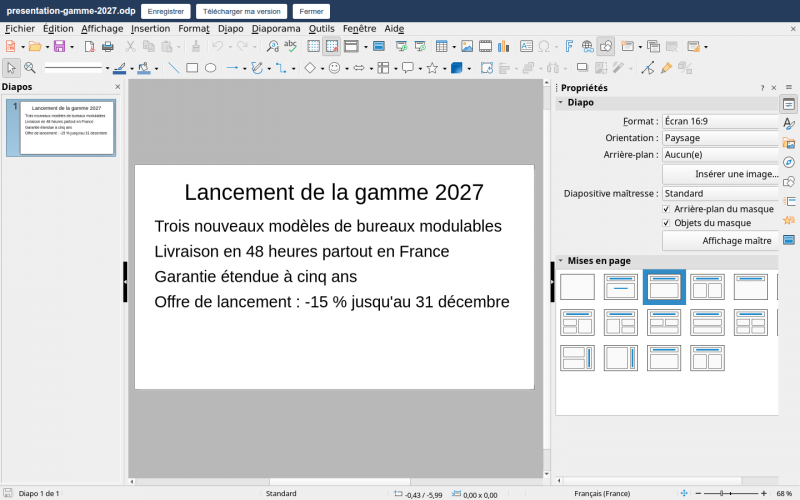Insert hyperlink icon

coord(587,46)
